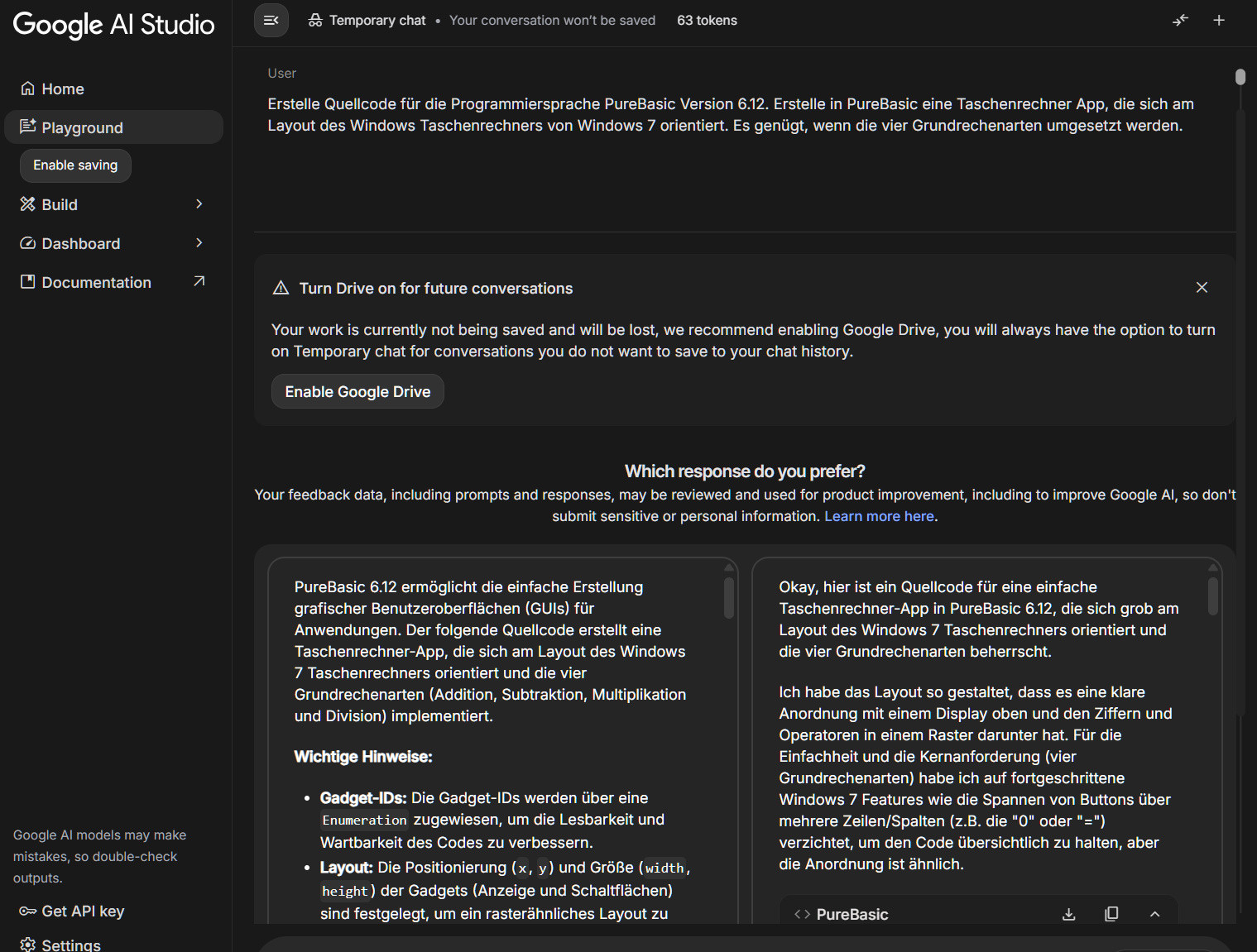Start a new chat with the plus icon

[x=1219, y=21]
